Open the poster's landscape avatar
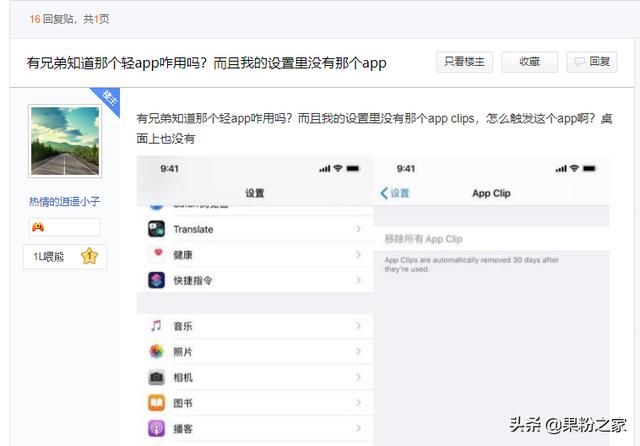 coord(65,141)
